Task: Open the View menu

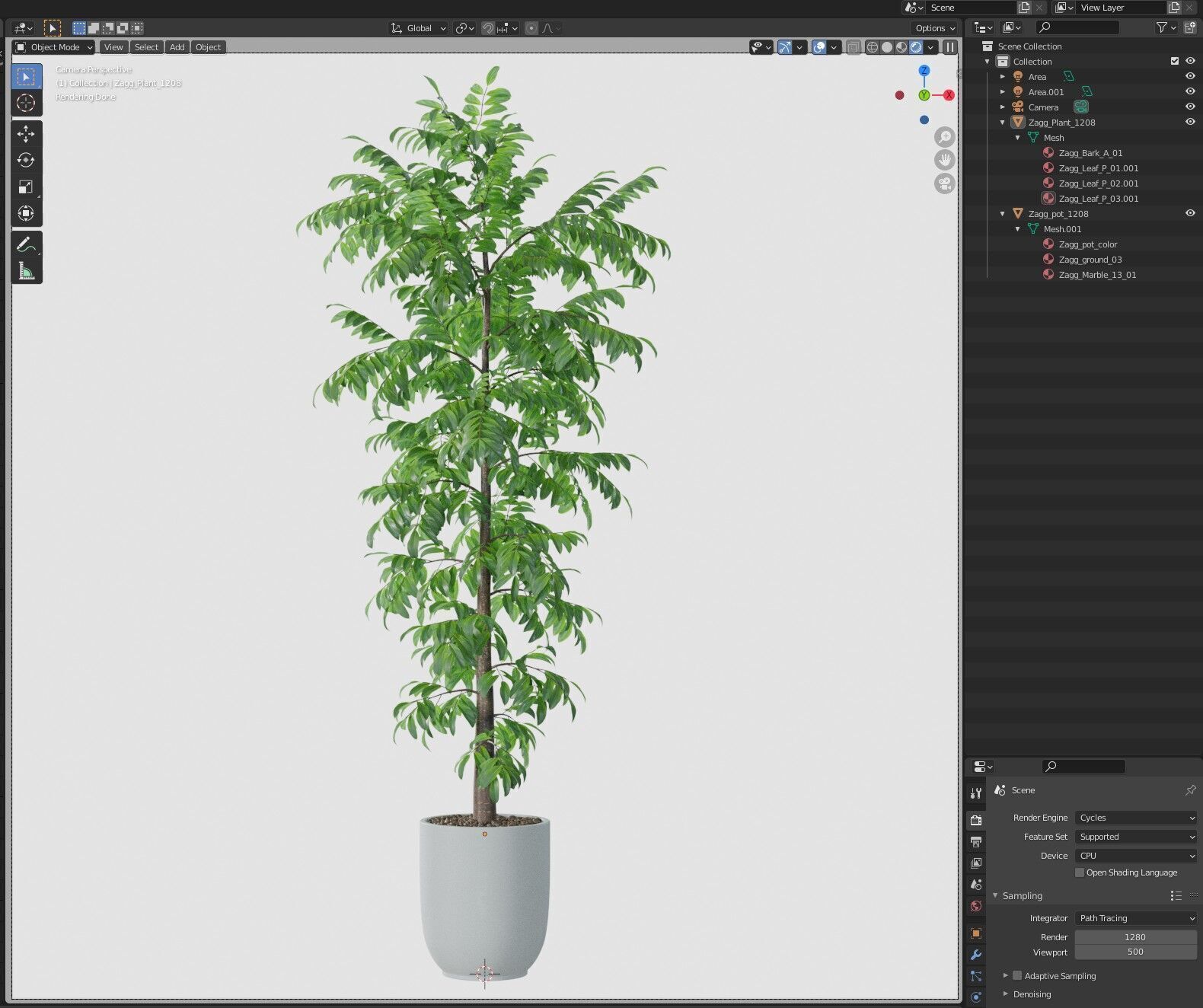Action: coord(113,47)
